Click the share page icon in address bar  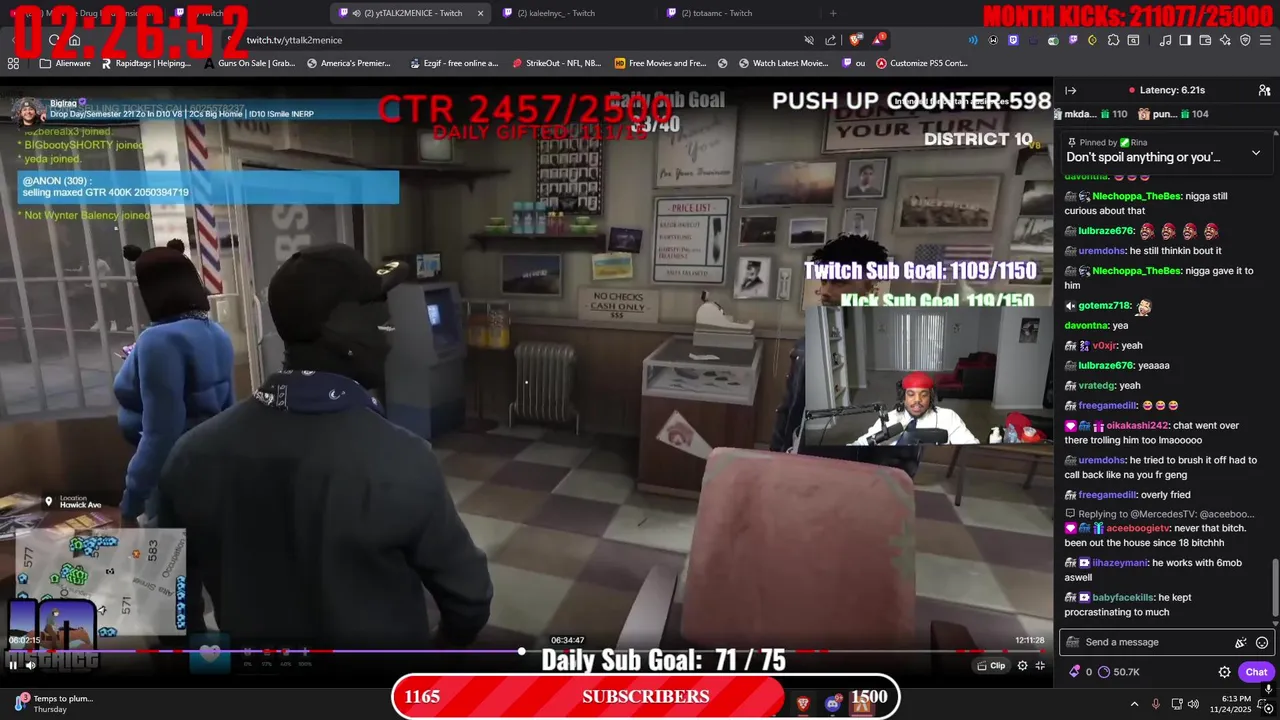pos(831,40)
